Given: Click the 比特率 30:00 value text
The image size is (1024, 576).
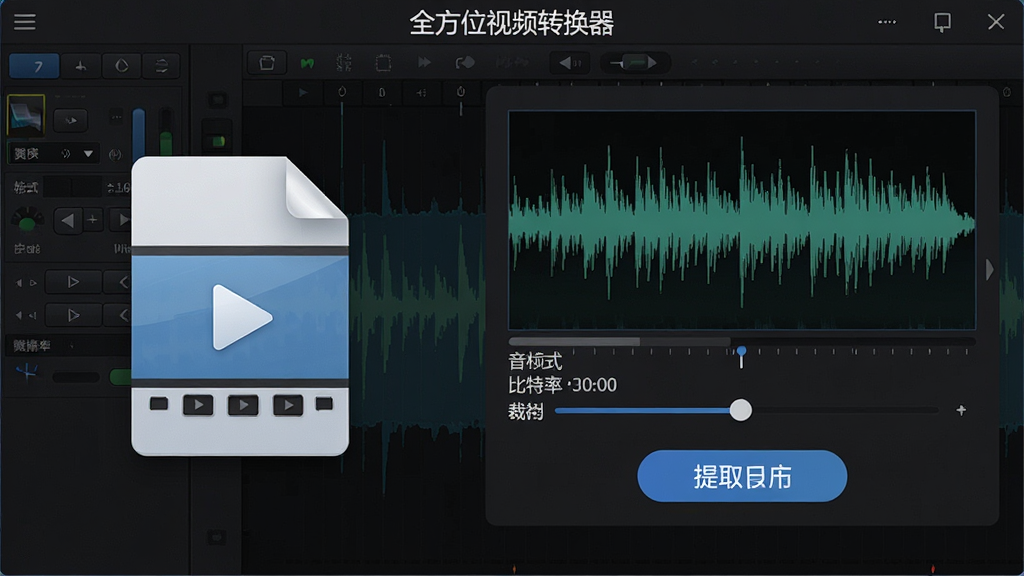Looking at the screenshot, I should [562, 385].
